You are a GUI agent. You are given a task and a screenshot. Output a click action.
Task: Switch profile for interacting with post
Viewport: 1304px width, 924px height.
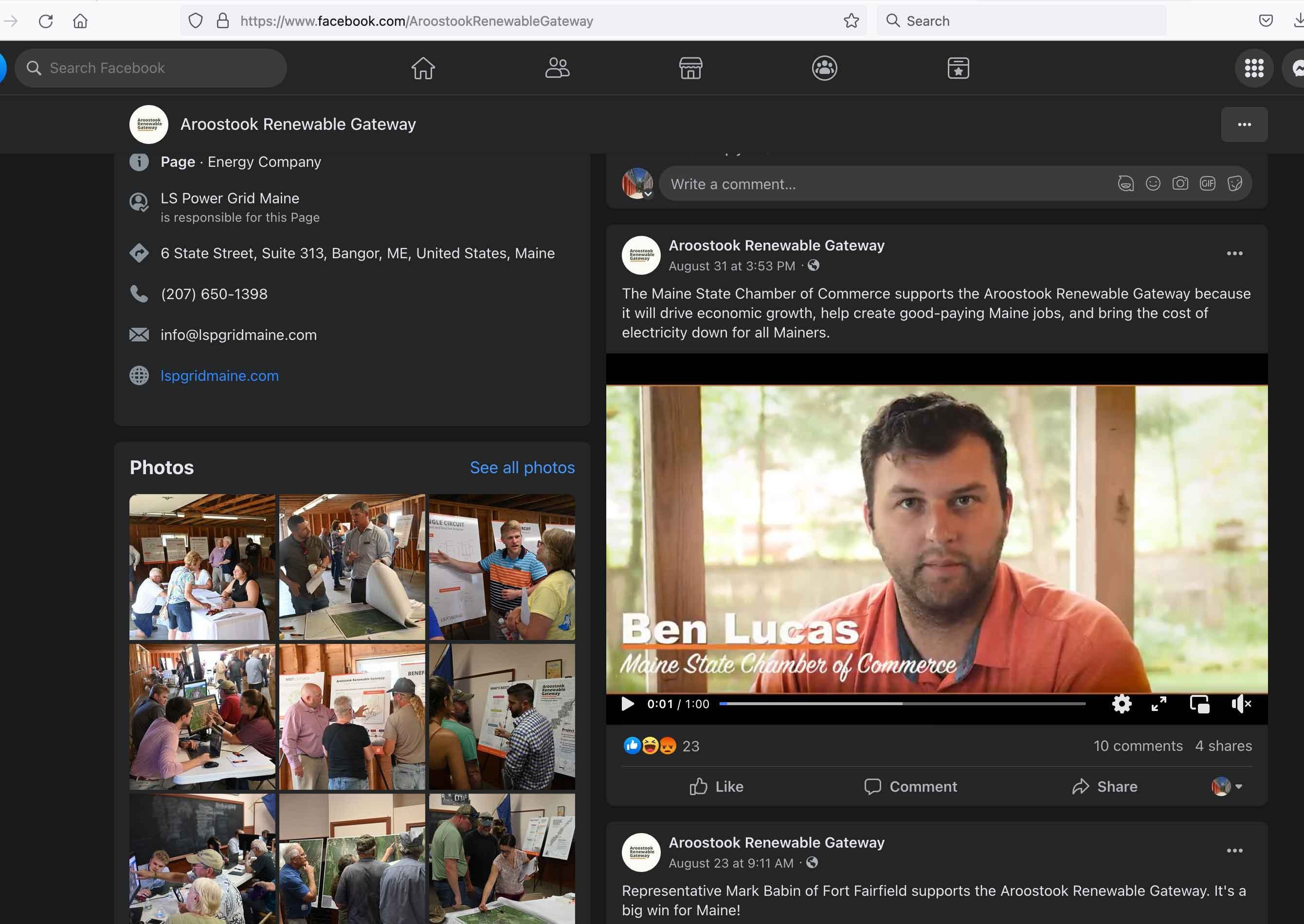(1227, 786)
